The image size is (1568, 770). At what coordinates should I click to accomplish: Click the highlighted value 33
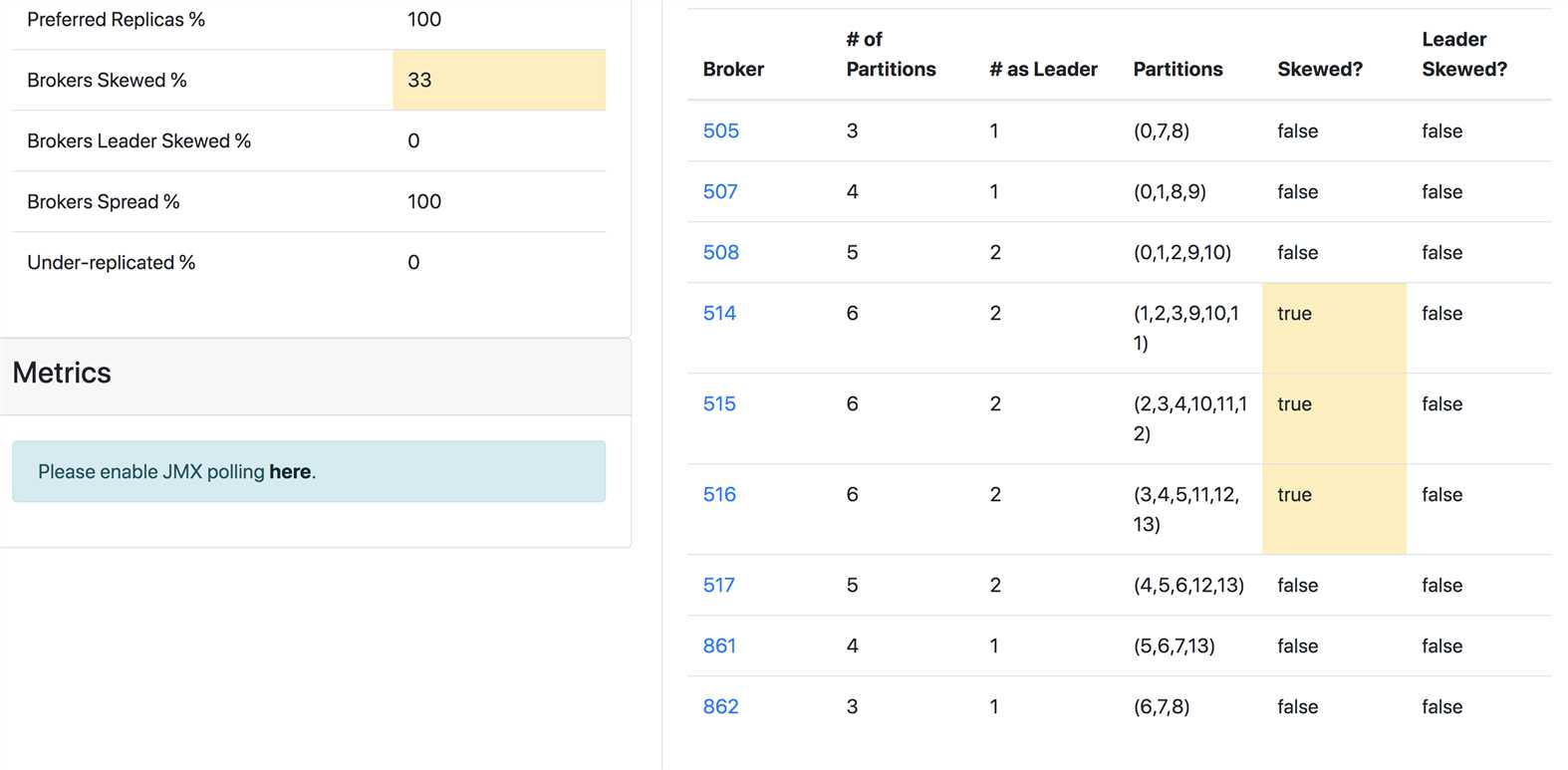click(x=499, y=80)
